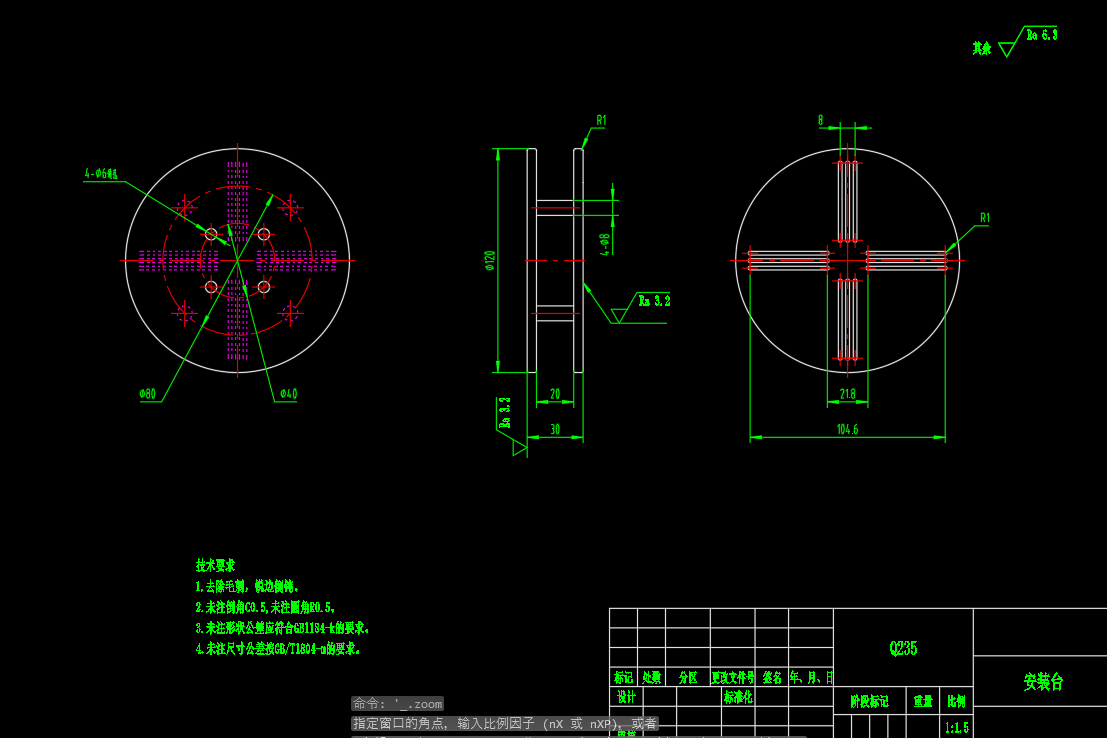Select the vertical 'Ra 3.2' roughness label
The width and height of the screenshot is (1107, 738).
(505, 412)
